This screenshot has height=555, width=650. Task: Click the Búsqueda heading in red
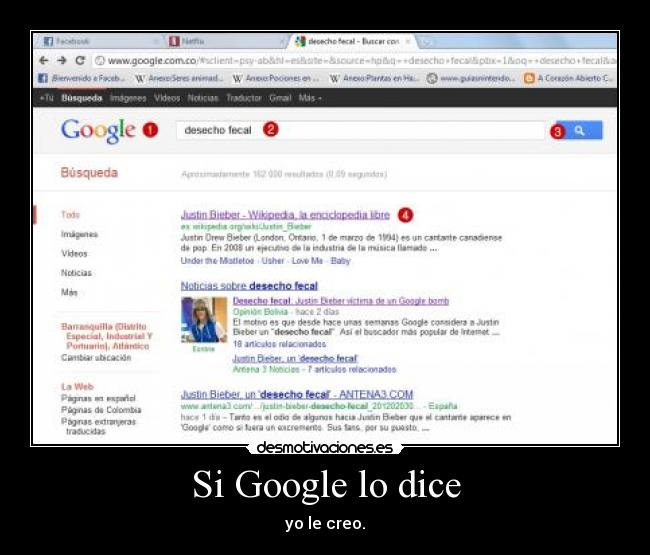tap(89, 172)
